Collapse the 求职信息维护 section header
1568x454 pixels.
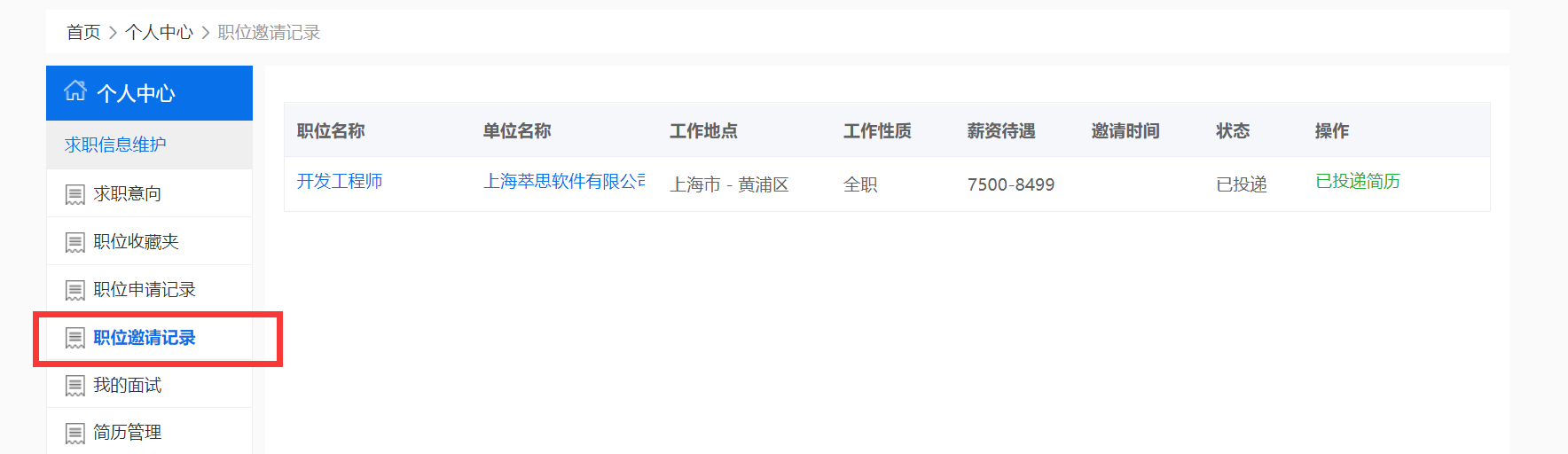tap(149, 145)
